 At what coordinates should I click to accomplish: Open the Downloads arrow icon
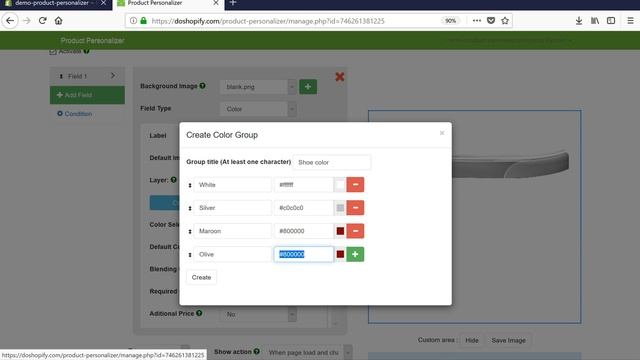click(x=579, y=20)
